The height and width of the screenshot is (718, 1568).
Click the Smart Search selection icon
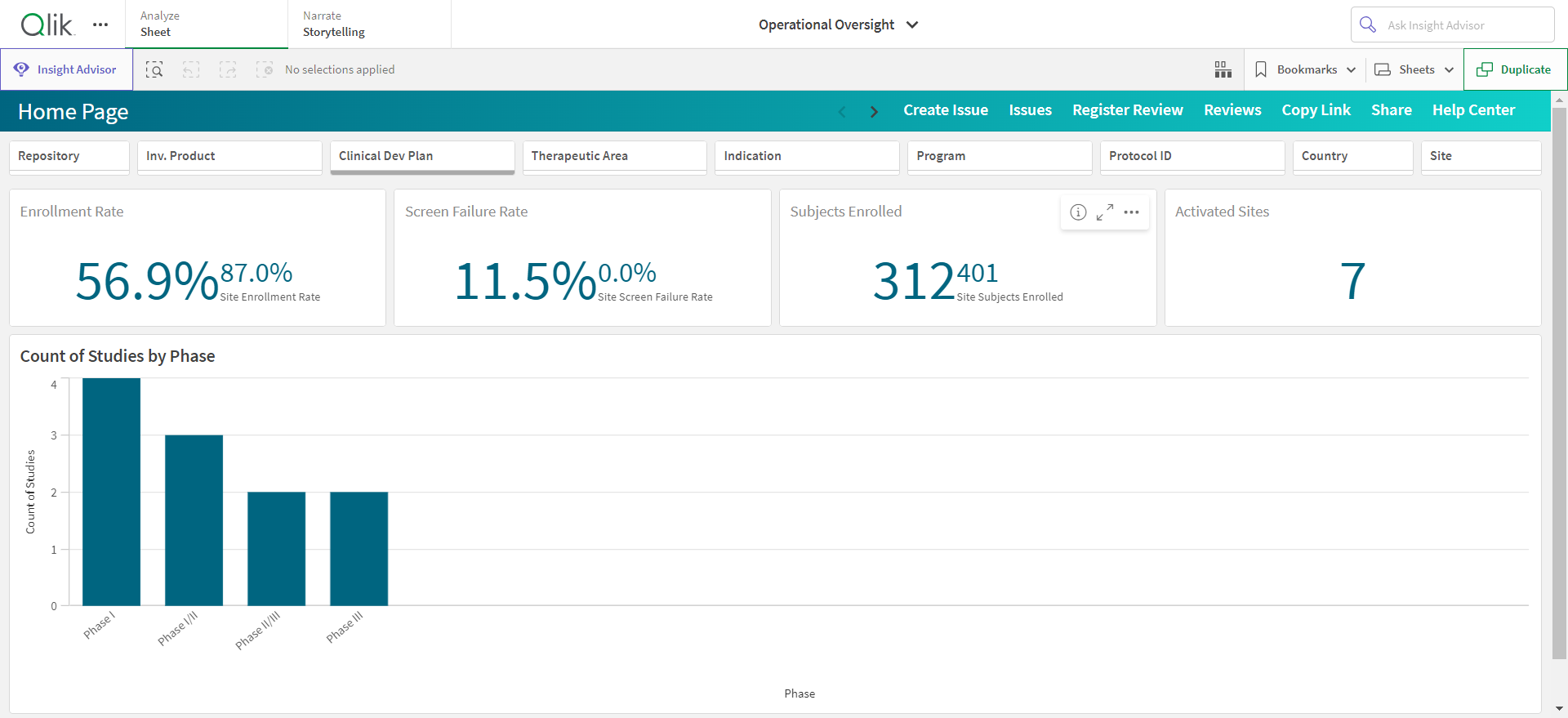click(x=154, y=69)
